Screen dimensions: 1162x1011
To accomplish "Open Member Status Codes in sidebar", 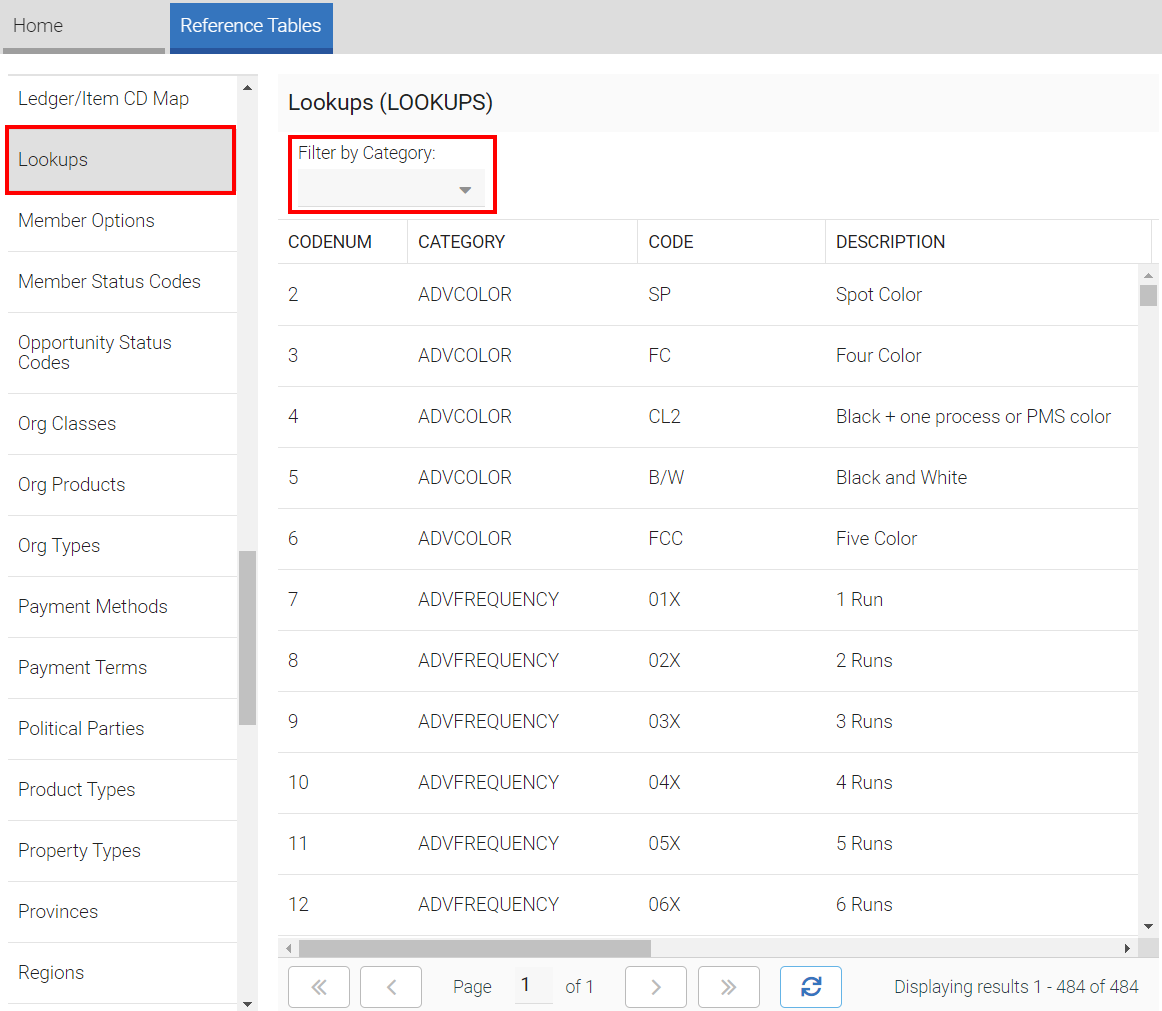I will pos(109,282).
